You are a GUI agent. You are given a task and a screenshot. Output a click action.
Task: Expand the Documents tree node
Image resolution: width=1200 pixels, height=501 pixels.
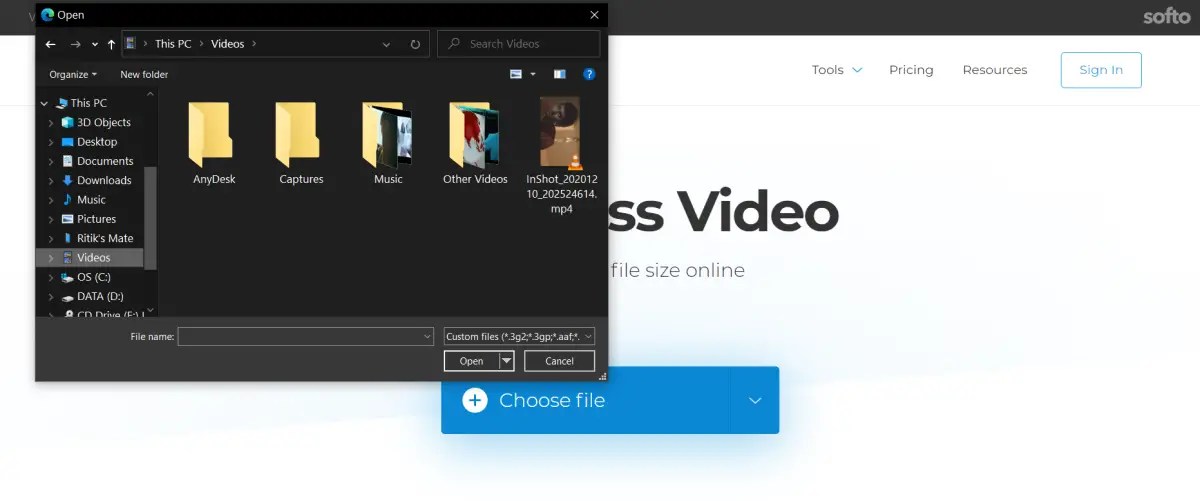coord(51,161)
